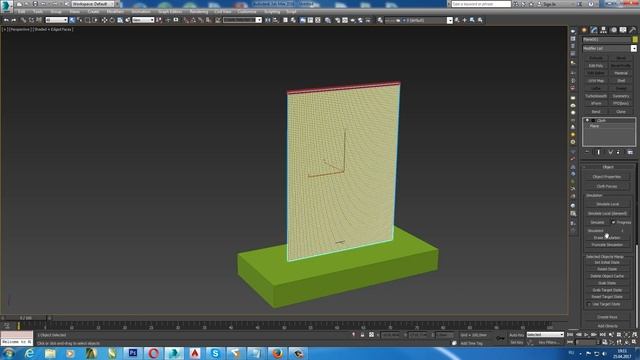Click Play Animation button
The height and width of the screenshot is (360, 640).
[586, 335]
